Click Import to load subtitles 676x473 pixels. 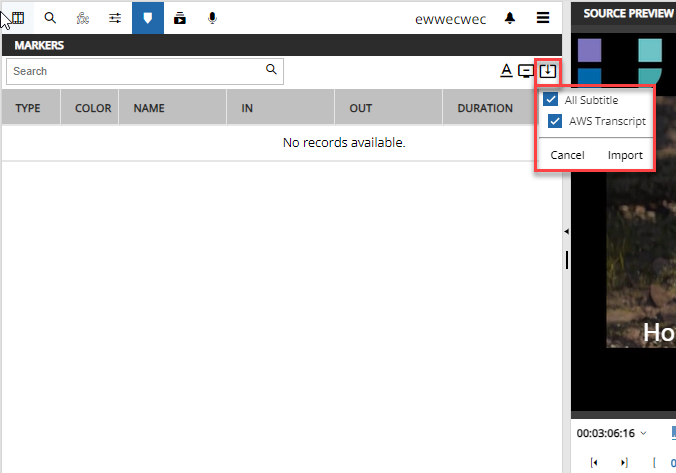(x=625, y=155)
